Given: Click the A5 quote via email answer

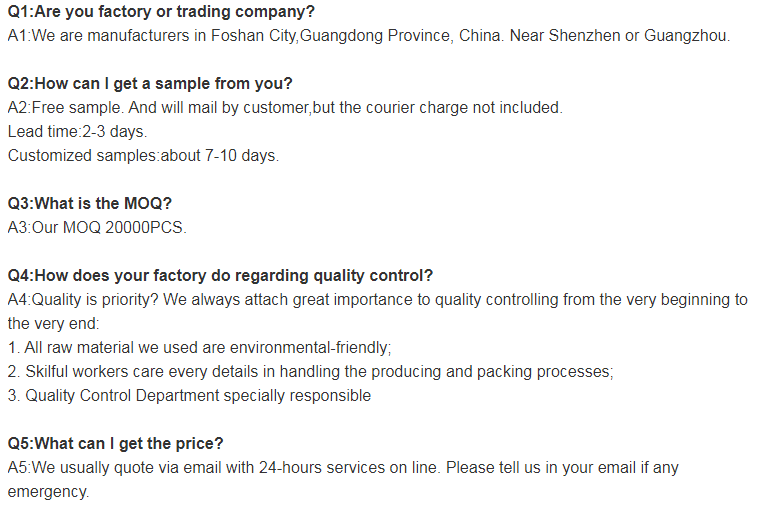Looking at the screenshot, I should click(343, 467).
